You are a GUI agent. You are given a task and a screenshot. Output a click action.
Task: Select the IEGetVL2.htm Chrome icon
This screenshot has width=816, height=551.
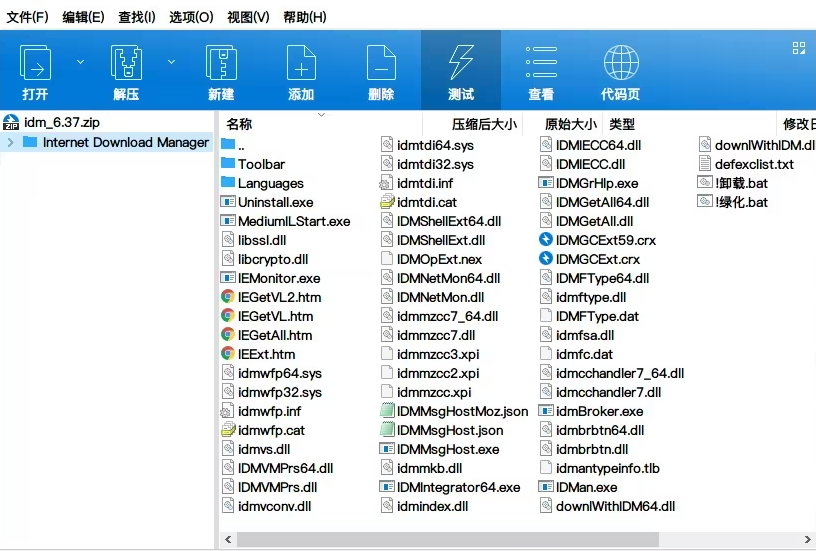click(228, 297)
